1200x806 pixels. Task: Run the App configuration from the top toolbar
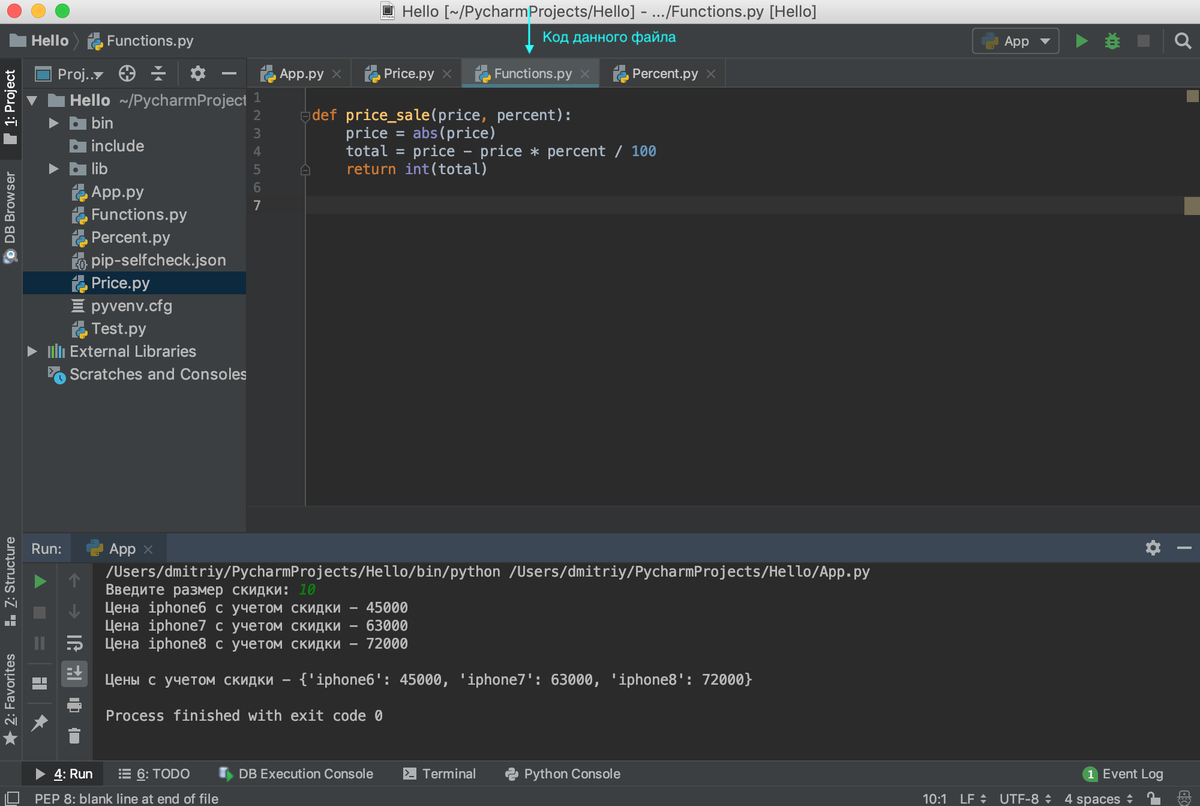(x=1081, y=41)
